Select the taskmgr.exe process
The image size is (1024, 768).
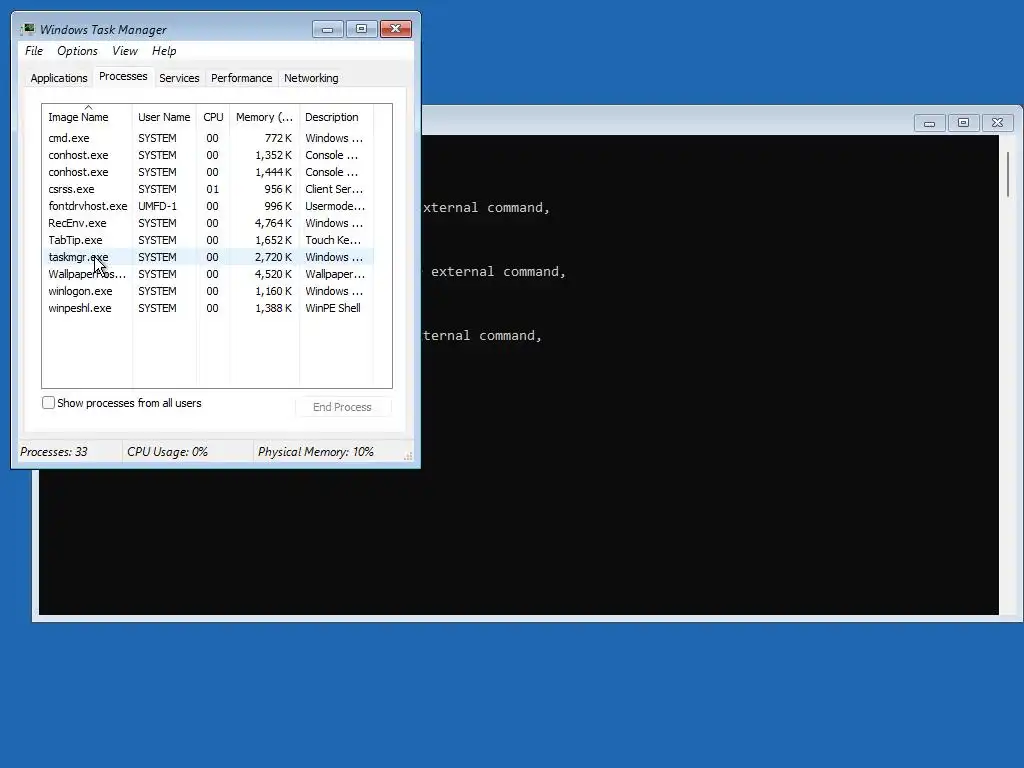pyautogui.click(x=208, y=257)
